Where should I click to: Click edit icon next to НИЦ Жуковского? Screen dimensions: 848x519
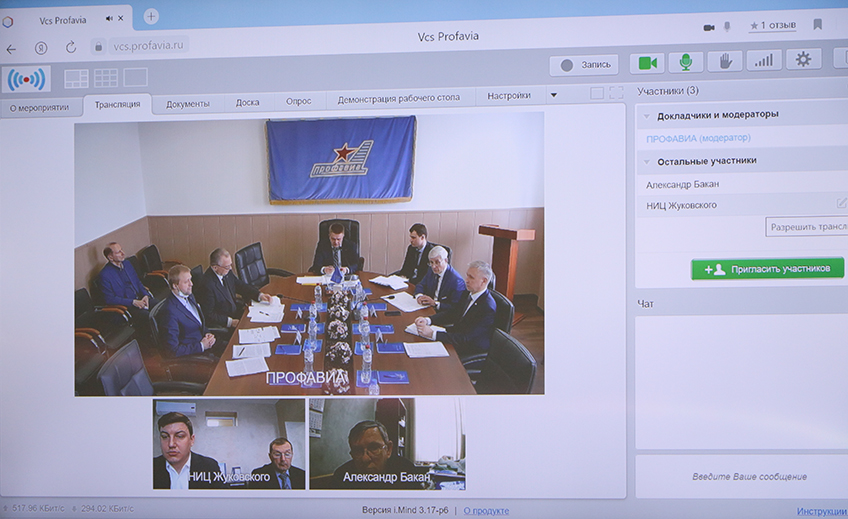point(842,203)
